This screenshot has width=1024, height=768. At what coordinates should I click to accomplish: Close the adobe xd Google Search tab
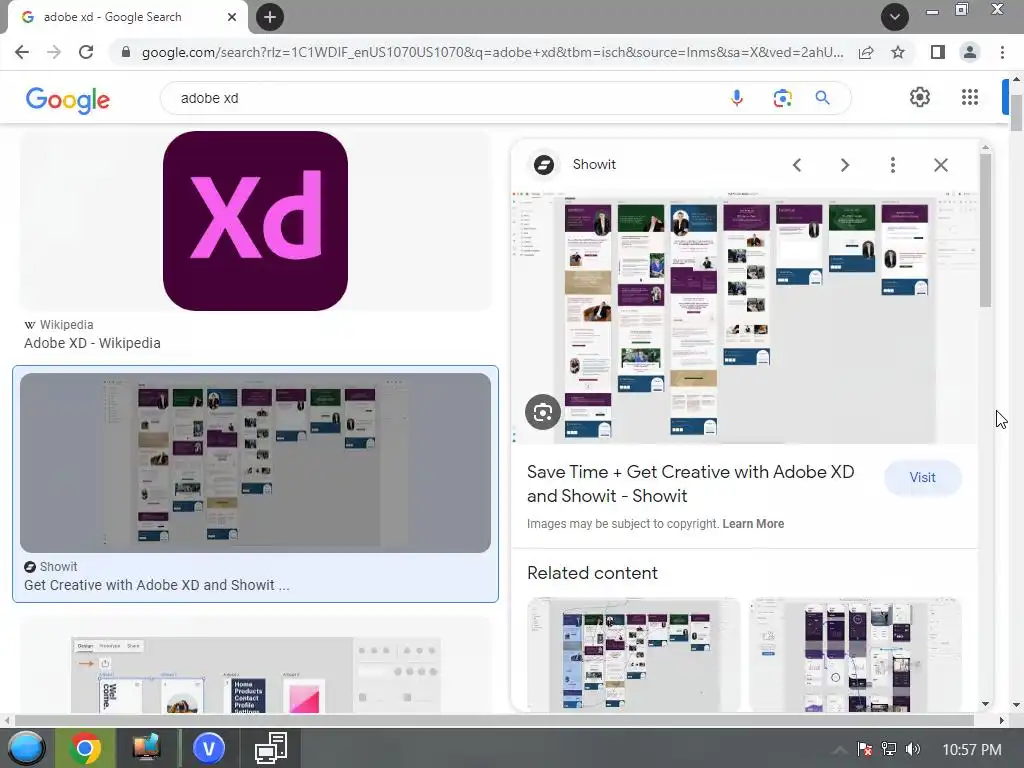232,17
